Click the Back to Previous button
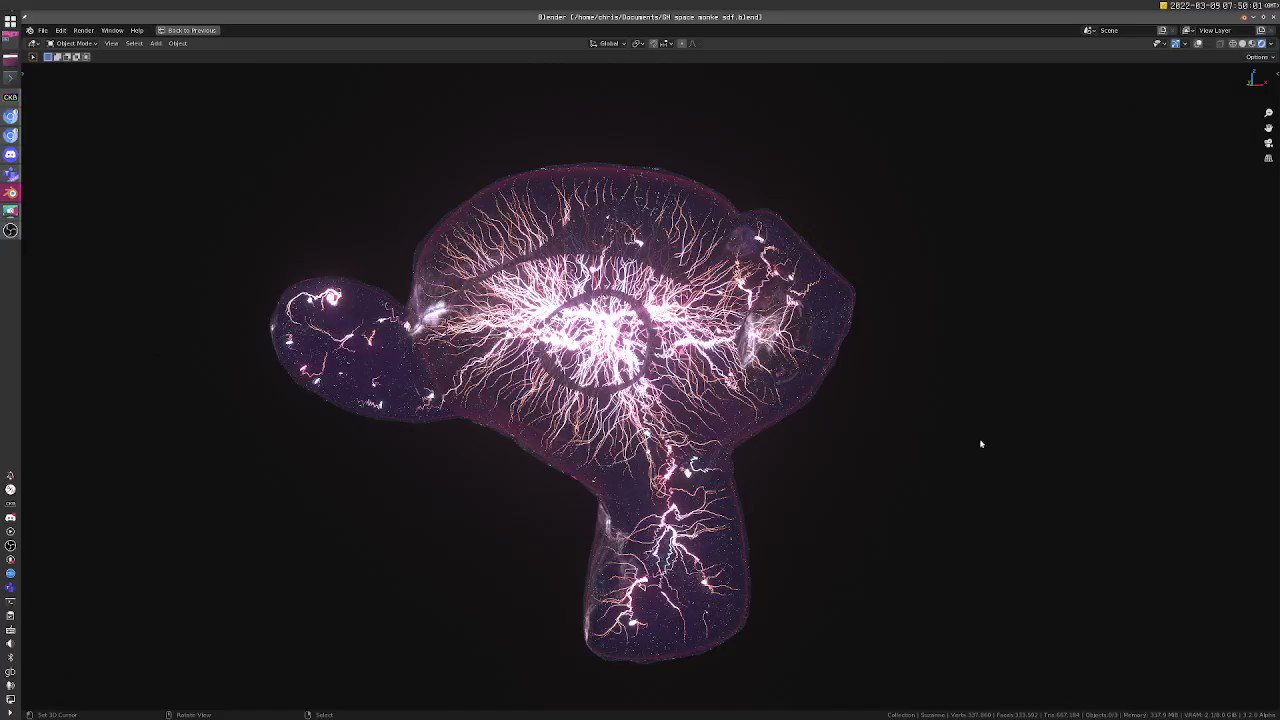 pyautogui.click(x=187, y=30)
